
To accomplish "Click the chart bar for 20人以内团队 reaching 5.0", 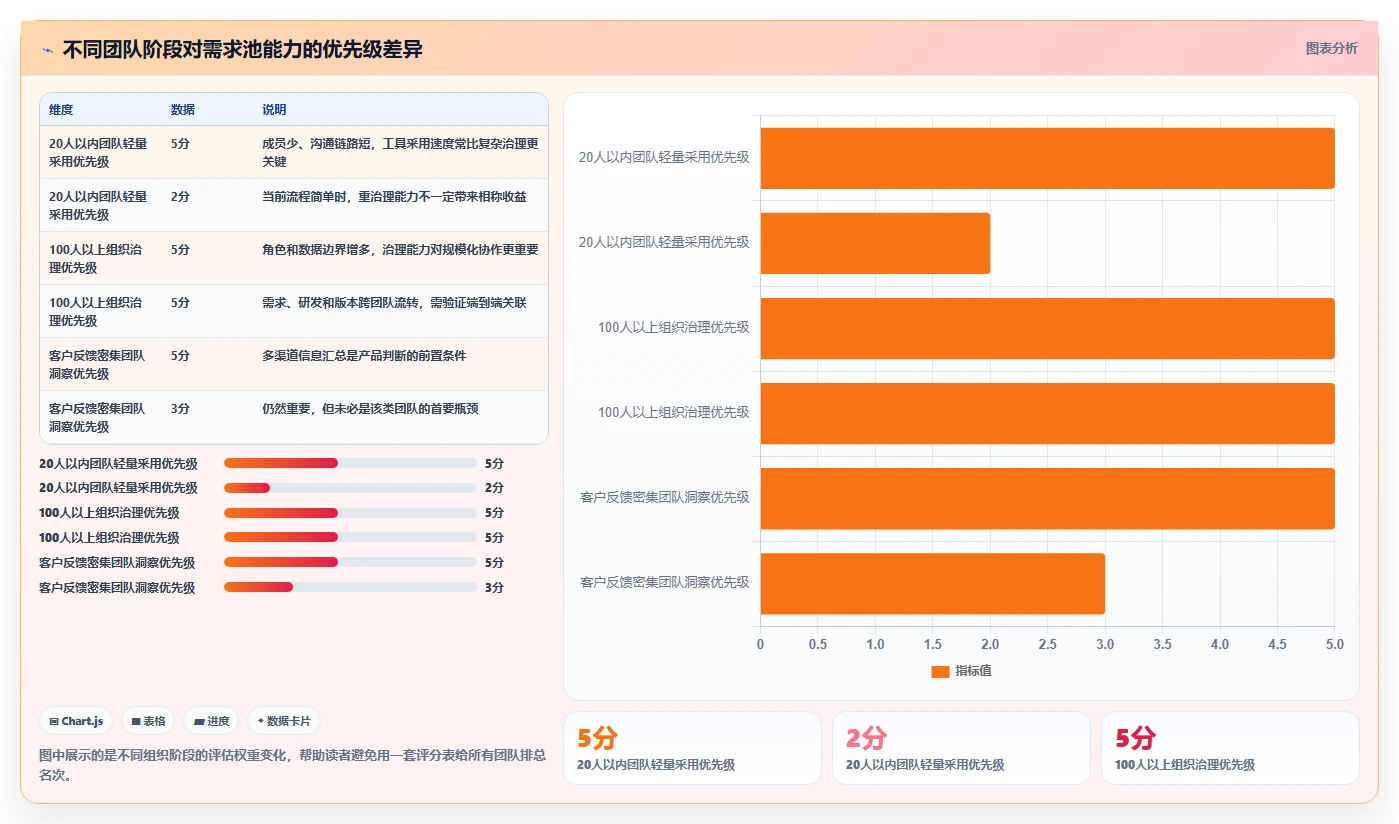I will 1047,158.
